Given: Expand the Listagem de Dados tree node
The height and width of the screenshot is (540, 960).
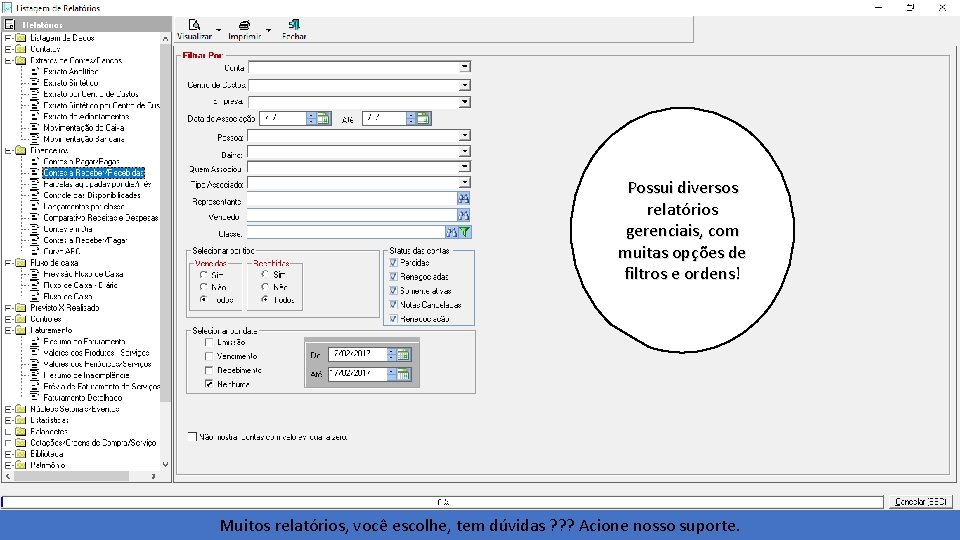Looking at the screenshot, I should tap(8, 37).
